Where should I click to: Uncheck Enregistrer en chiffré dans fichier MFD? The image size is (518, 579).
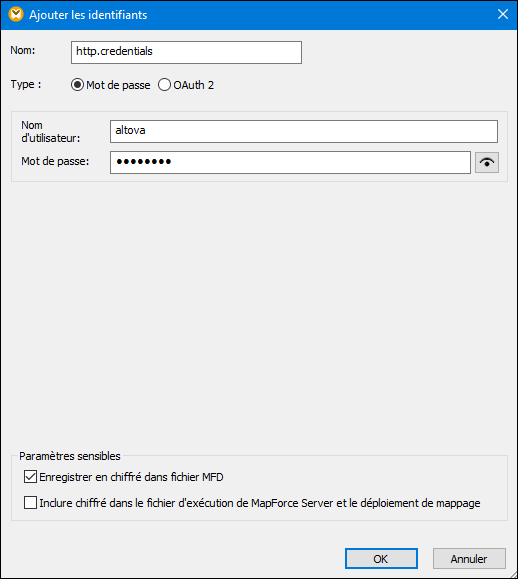[30, 477]
